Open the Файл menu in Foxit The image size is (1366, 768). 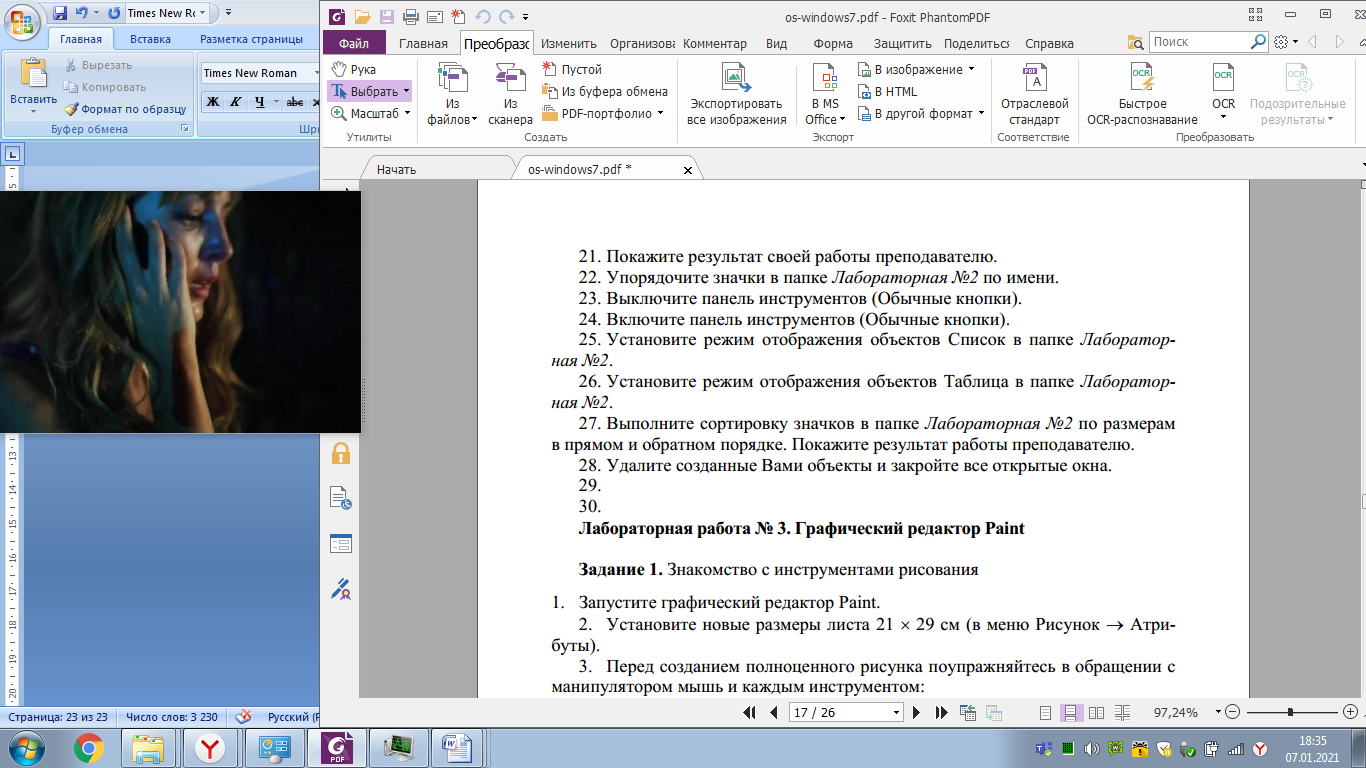tap(354, 43)
